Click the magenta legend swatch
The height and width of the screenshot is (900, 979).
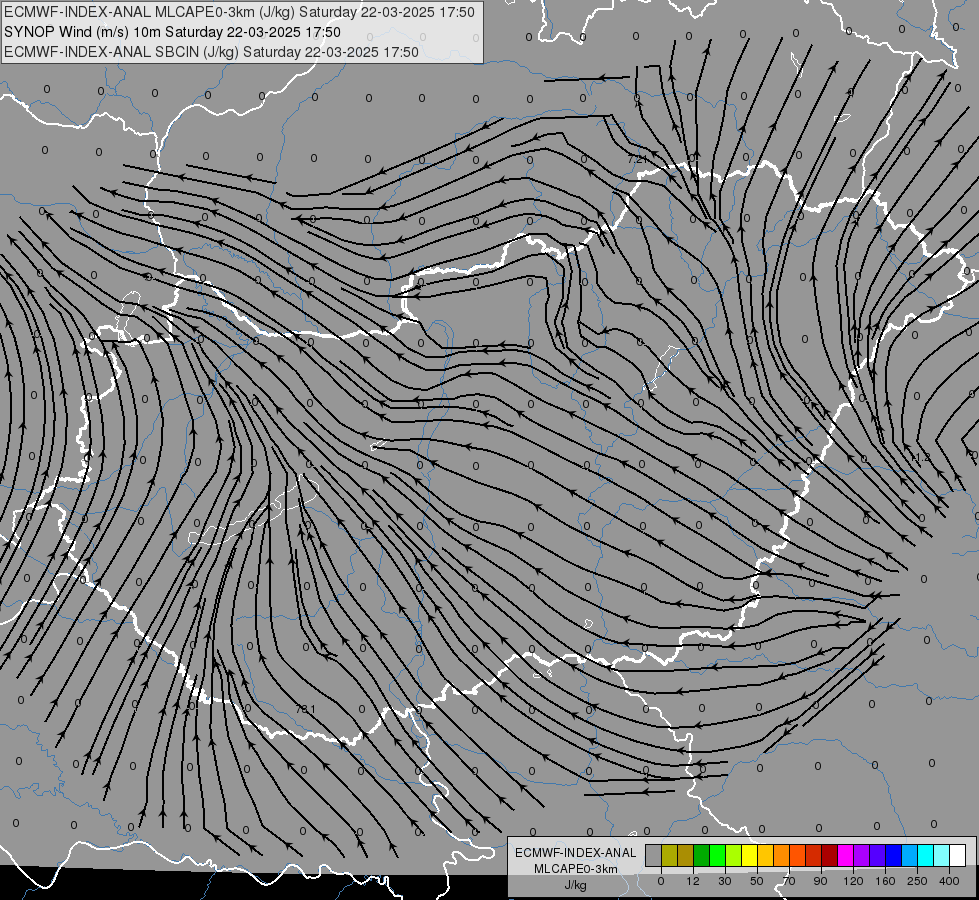[845, 855]
